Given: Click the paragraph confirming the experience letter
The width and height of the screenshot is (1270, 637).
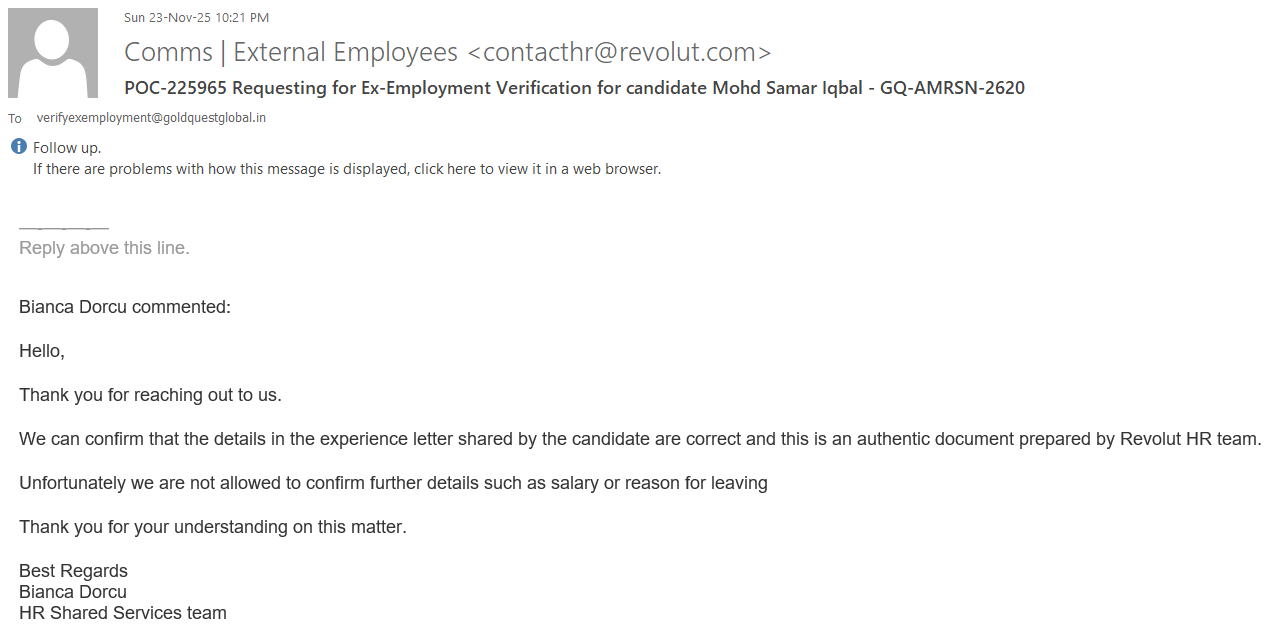Looking at the screenshot, I should 640,439.
